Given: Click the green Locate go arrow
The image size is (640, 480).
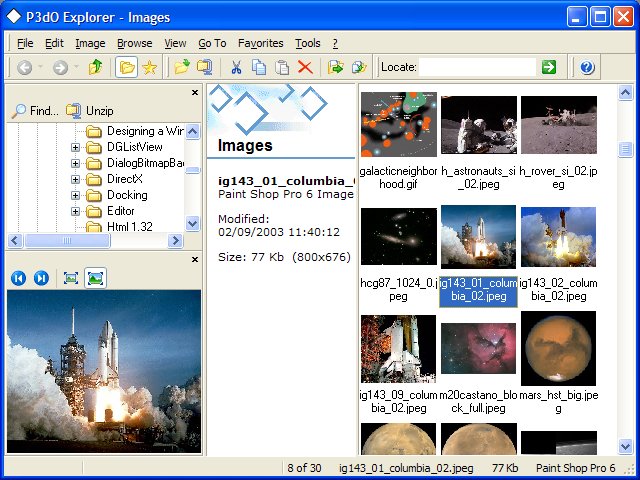Looking at the screenshot, I should point(549,67).
